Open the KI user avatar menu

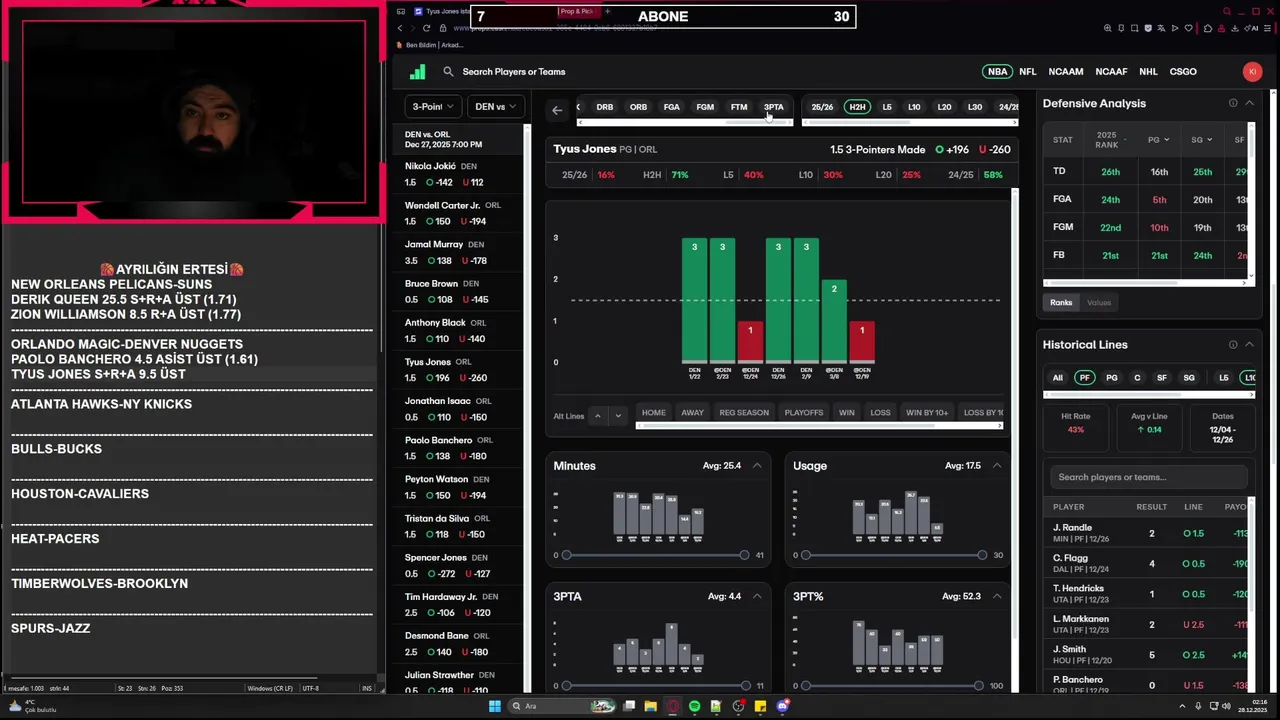click(x=1252, y=72)
